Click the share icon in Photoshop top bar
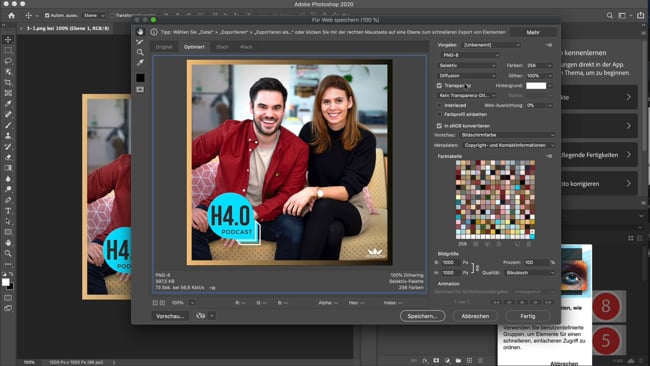650x366 pixels. coord(641,15)
